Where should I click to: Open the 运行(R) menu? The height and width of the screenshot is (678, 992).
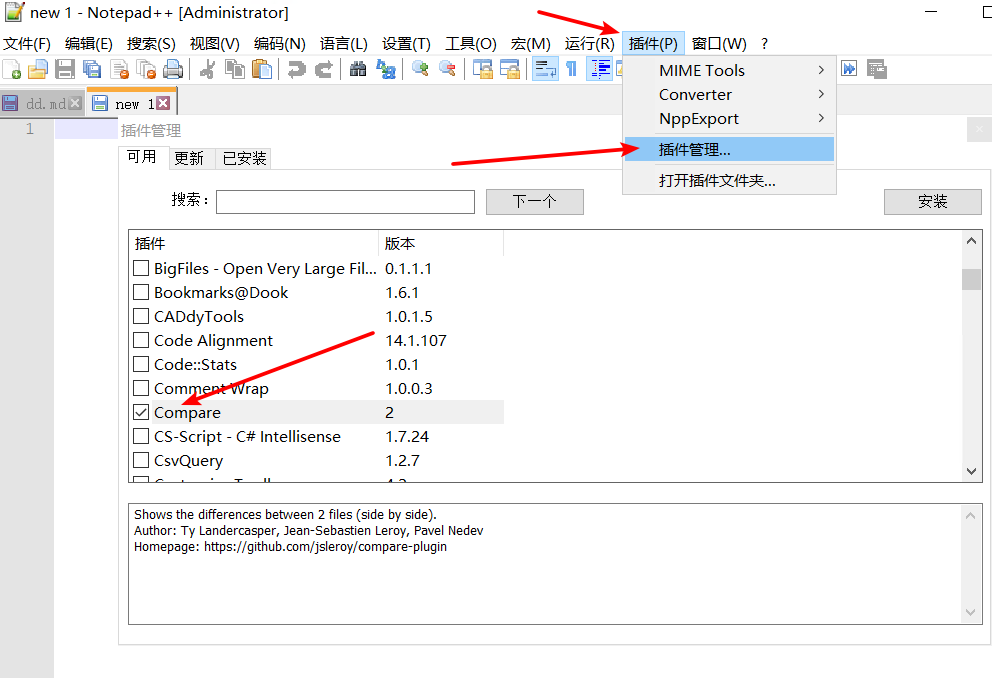(x=590, y=44)
